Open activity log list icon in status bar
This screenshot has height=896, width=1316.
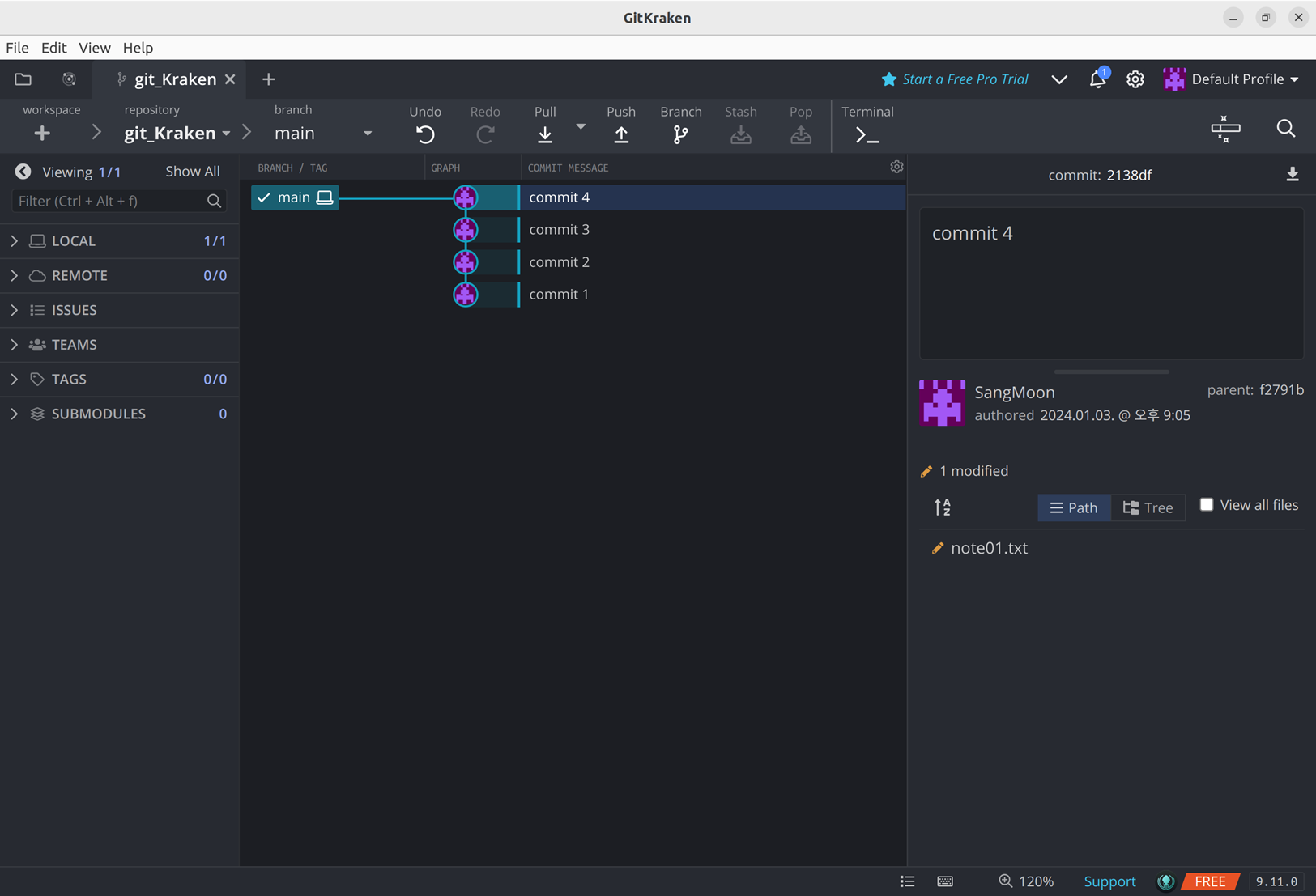click(x=907, y=881)
